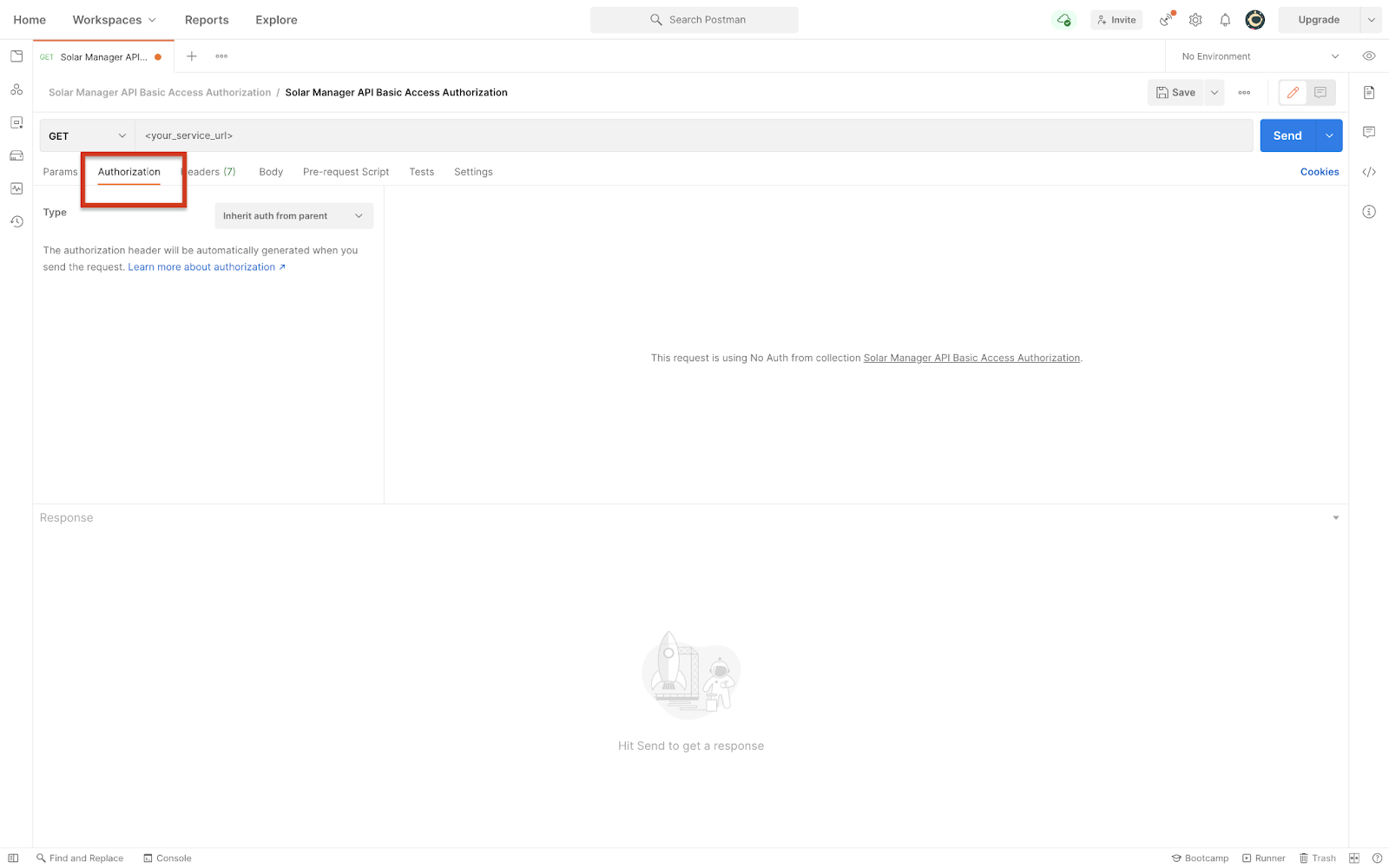This screenshot has height=868, width=1389.
Task: Click Learn more about authorization link
Action: (x=201, y=266)
